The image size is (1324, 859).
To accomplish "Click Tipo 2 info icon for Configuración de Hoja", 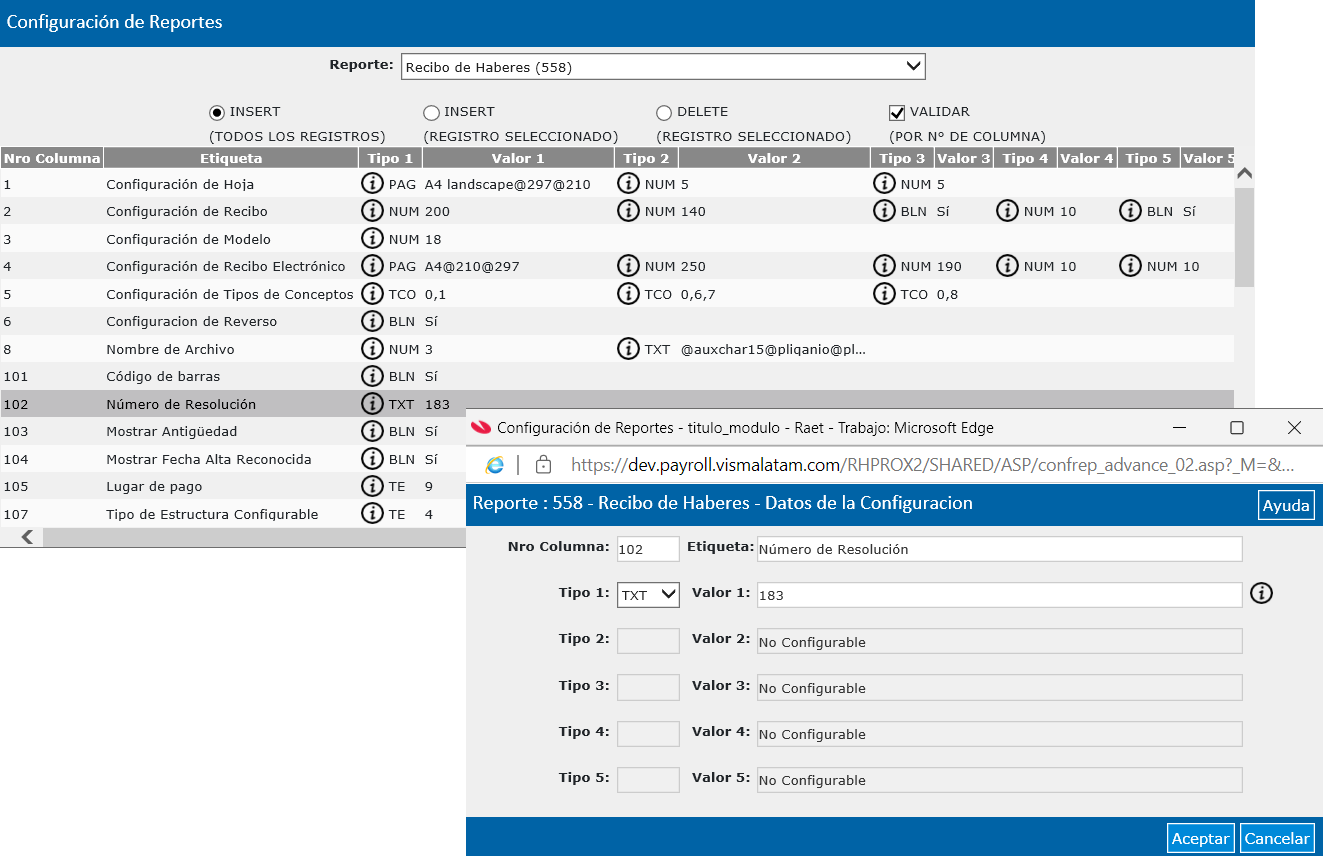I will 628,184.
